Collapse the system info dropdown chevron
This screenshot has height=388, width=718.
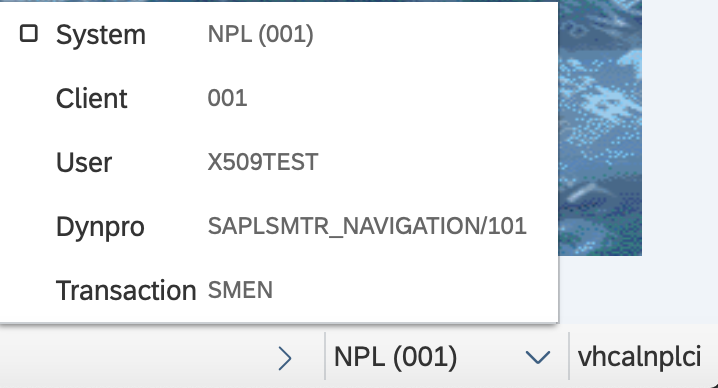point(538,357)
